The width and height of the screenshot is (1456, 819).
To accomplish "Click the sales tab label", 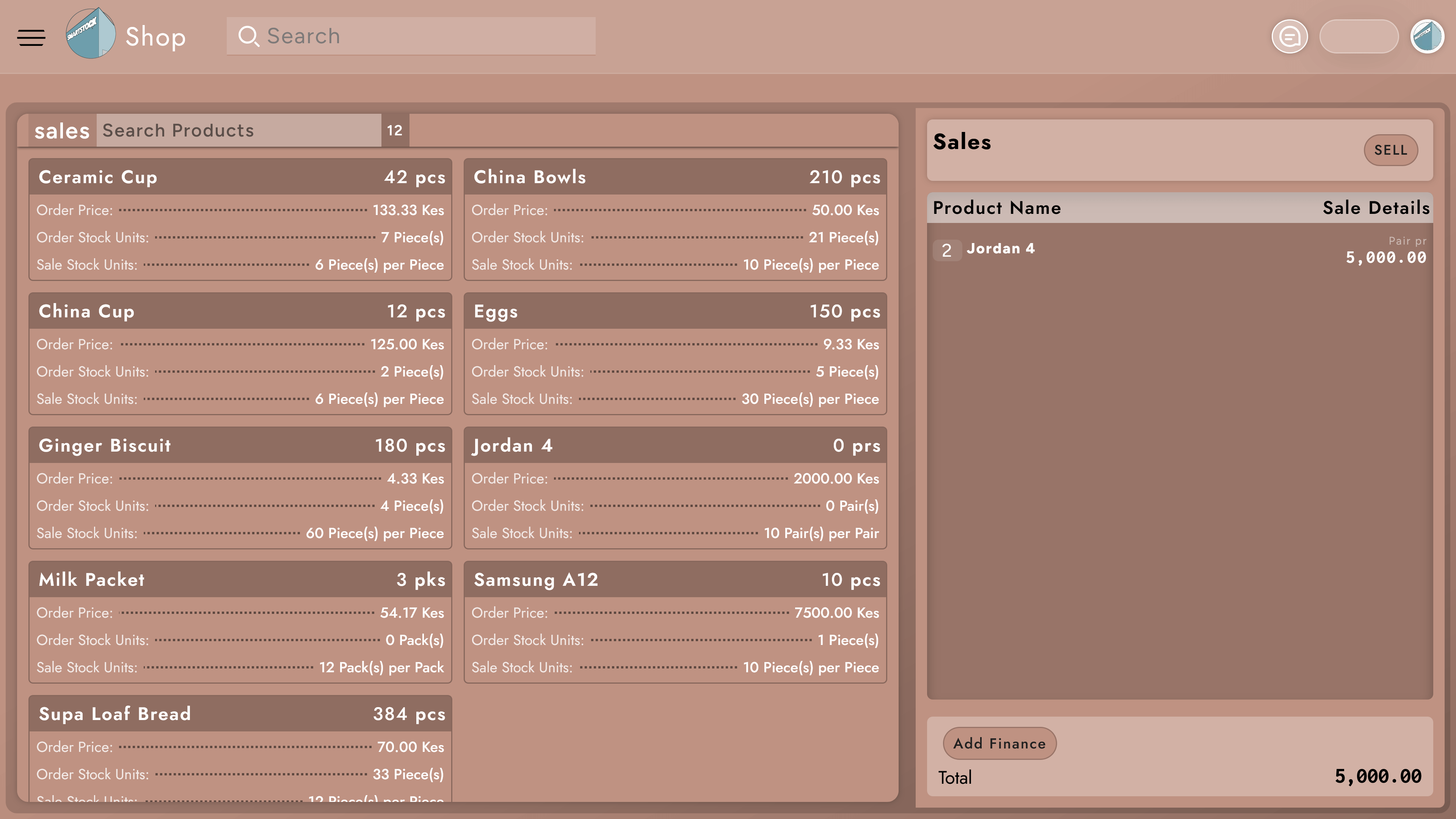I will (62, 131).
